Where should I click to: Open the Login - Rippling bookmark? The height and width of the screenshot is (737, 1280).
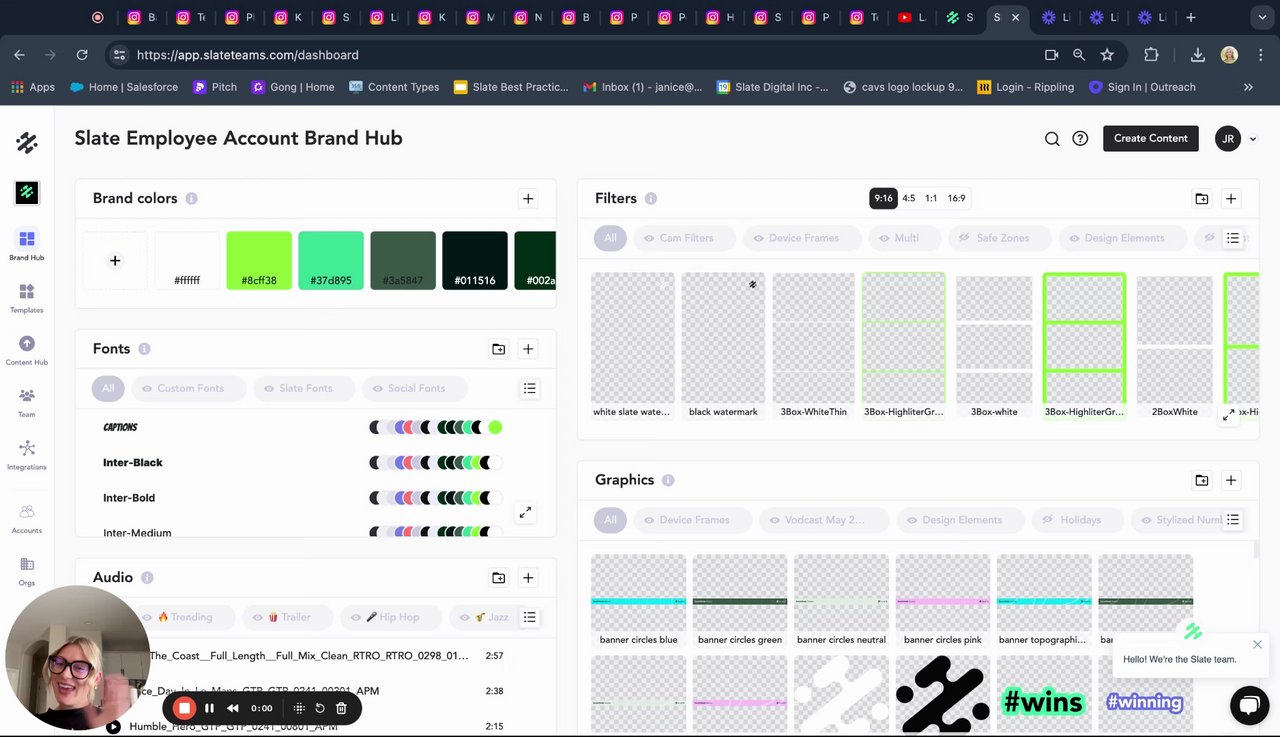coord(1025,87)
